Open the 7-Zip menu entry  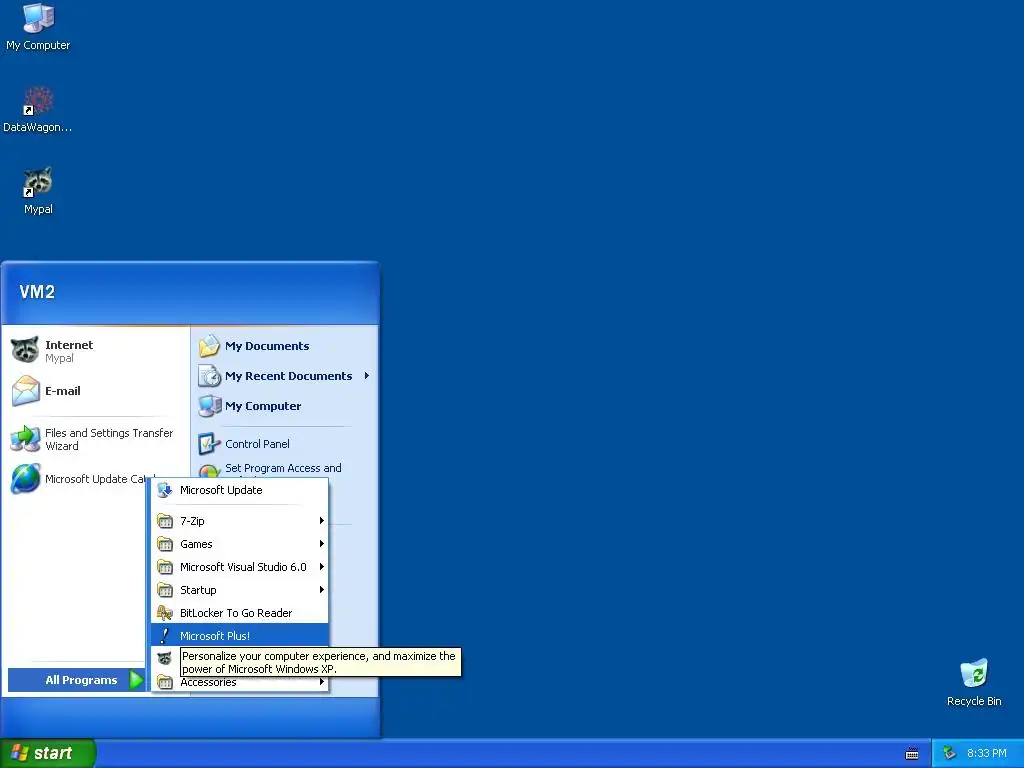(x=240, y=521)
